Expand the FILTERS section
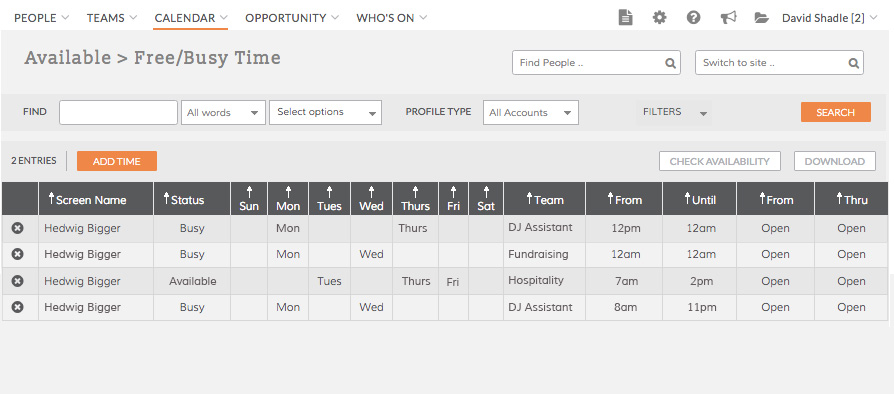Image resolution: width=894 pixels, height=394 pixels. [x=674, y=112]
